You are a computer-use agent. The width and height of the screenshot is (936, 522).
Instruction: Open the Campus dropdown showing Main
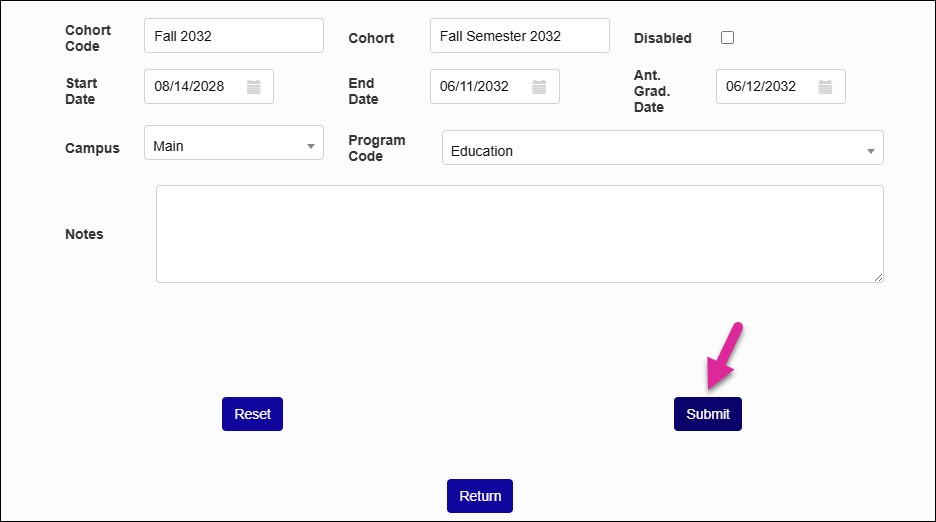click(x=234, y=143)
